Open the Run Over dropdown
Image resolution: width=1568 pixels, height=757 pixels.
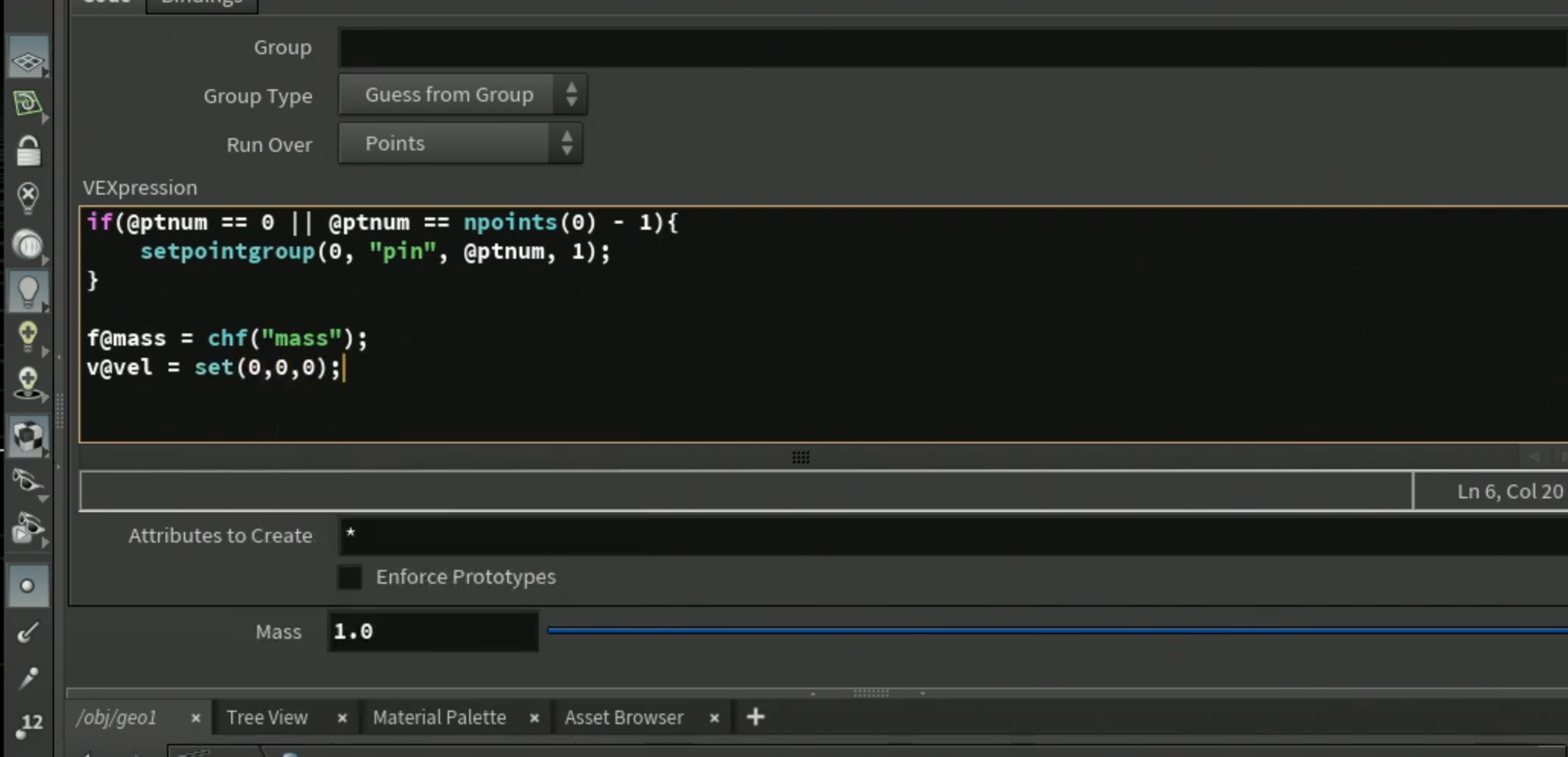[x=461, y=143]
